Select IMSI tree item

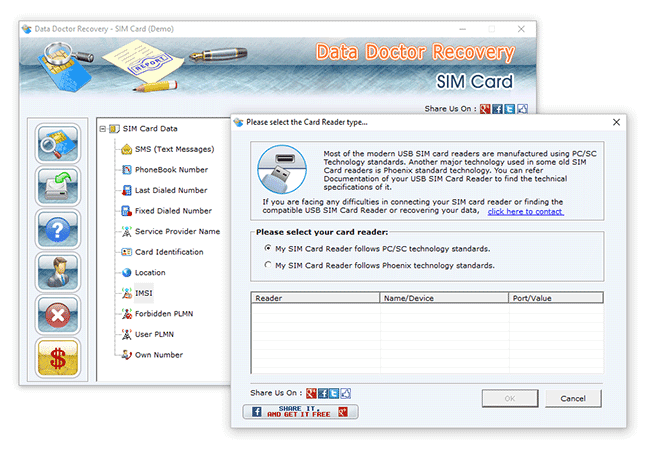[143, 293]
